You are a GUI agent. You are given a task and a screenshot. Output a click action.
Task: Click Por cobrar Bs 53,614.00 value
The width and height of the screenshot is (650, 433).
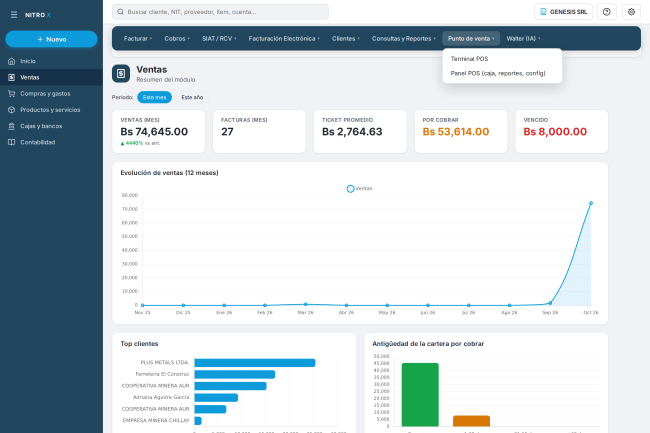click(456, 132)
